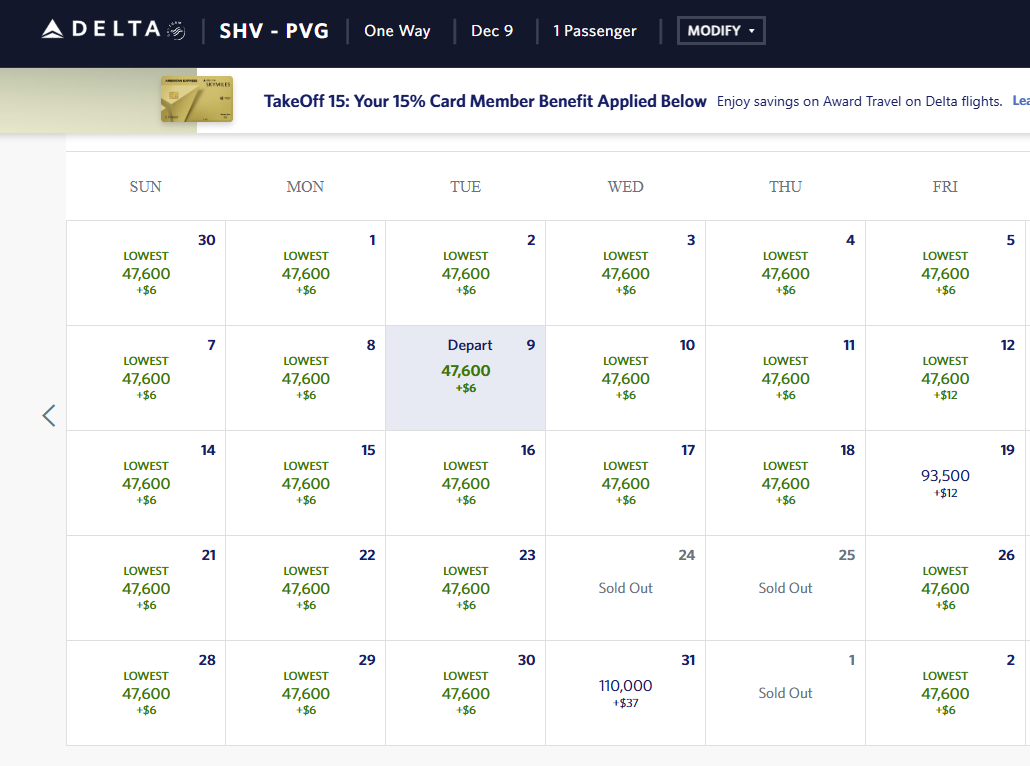Click the Delta logo in header

pyautogui.click(x=113, y=30)
